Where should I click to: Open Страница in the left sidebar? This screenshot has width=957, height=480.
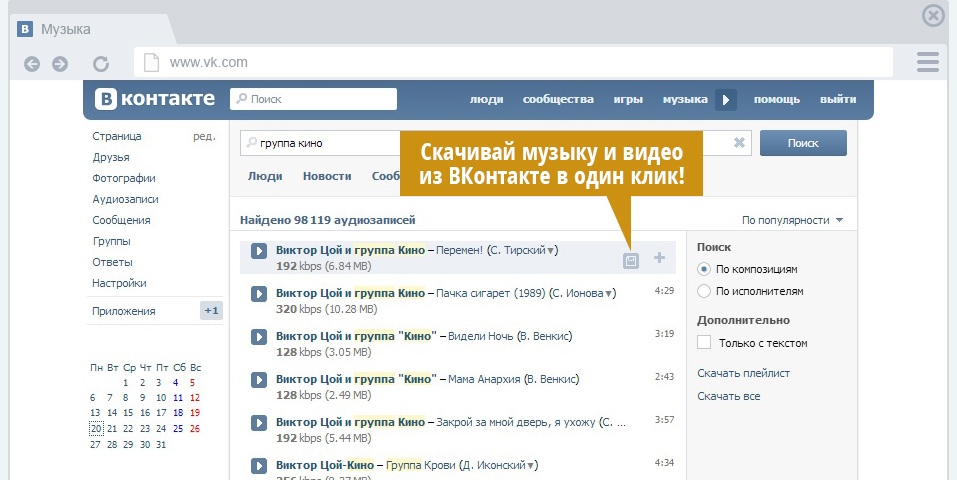click(x=117, y=136)
